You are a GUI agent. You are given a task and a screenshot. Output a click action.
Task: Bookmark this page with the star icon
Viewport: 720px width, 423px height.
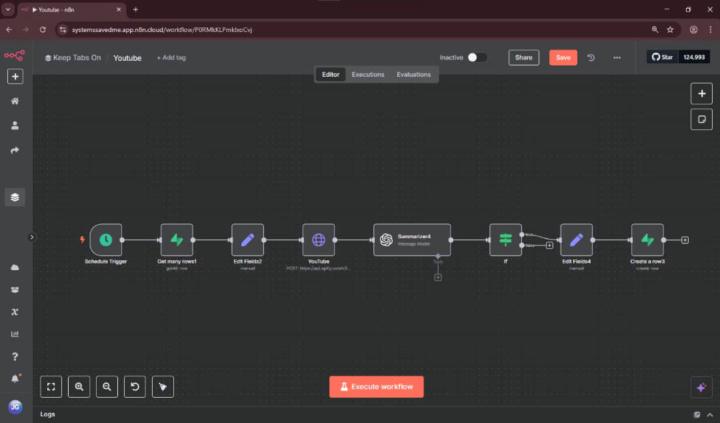(x=670, y=29)
